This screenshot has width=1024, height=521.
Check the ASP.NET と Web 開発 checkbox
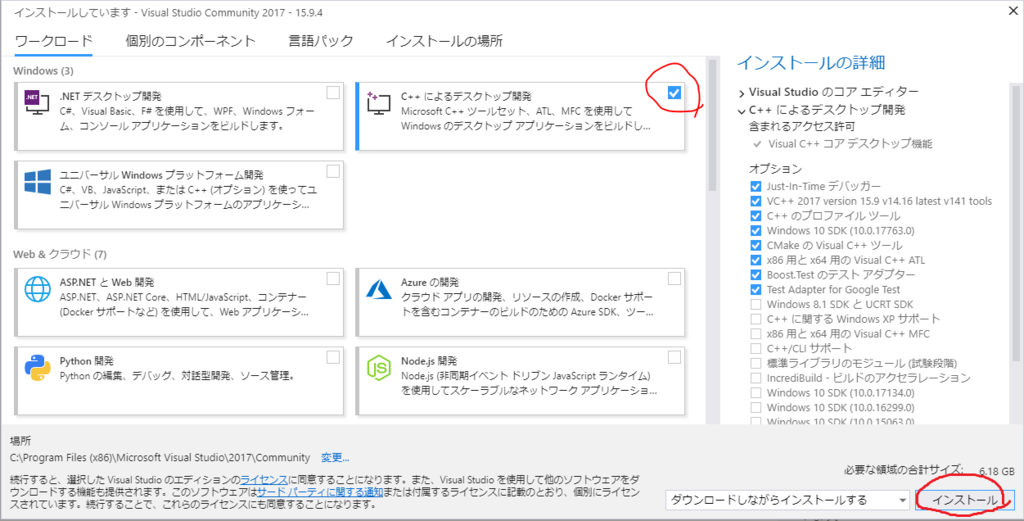(x=333, y=279)
